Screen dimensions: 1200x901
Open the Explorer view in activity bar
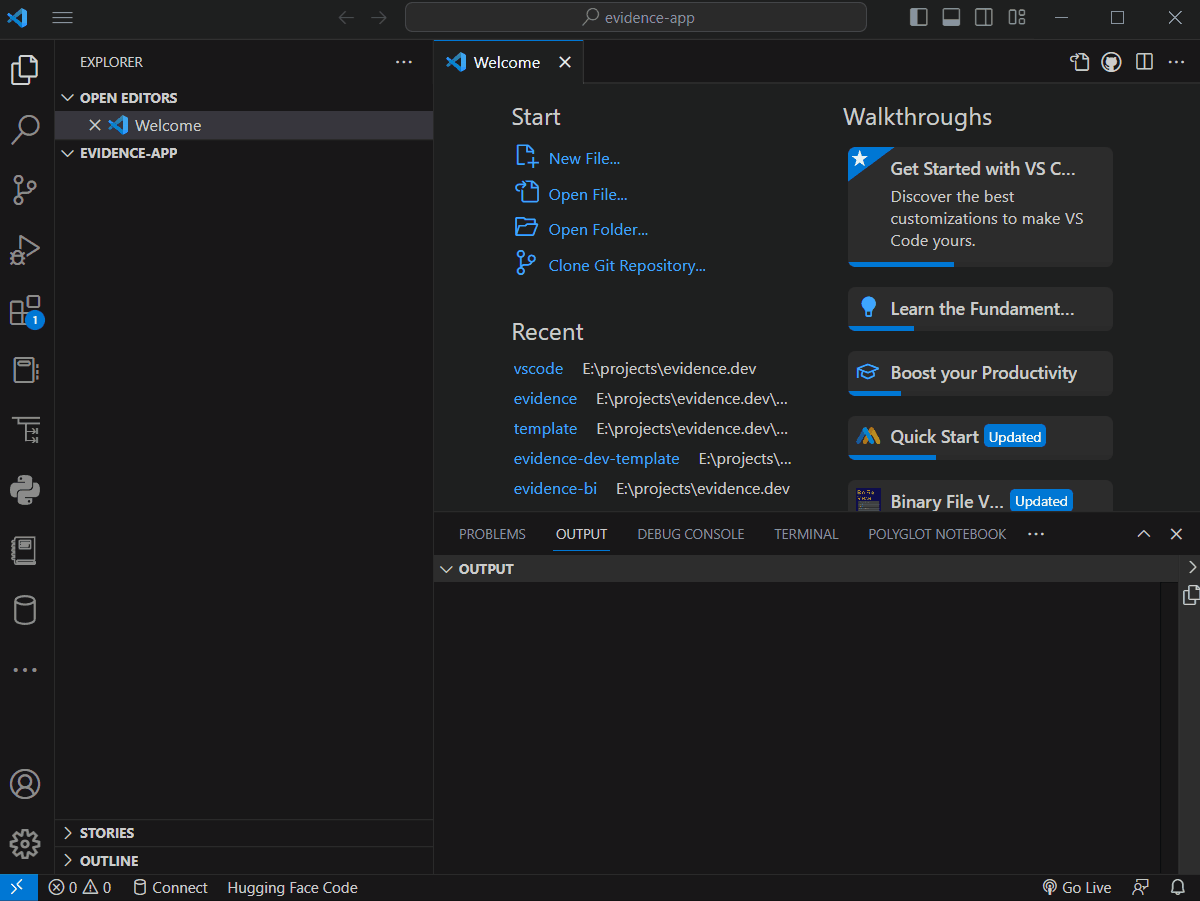(25, 69)
